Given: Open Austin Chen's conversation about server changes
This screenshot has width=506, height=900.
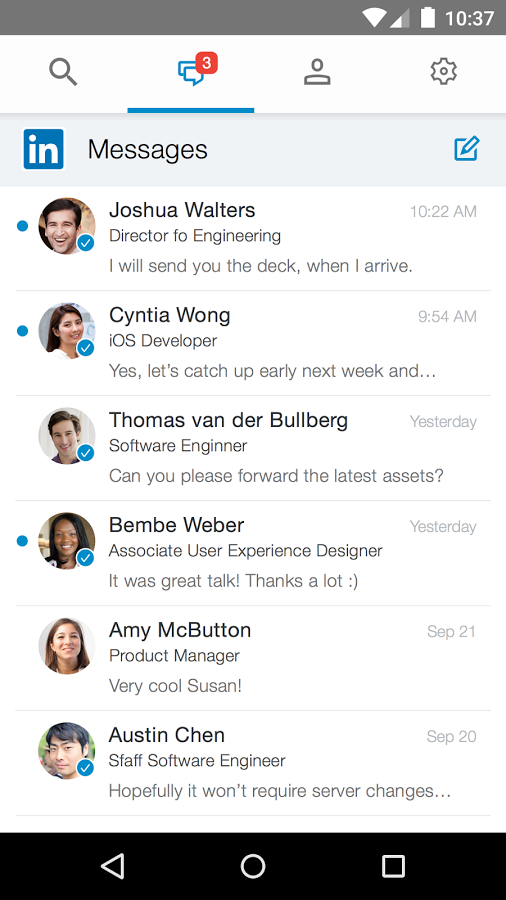Looking at the screenshot, I should [253, 763].
